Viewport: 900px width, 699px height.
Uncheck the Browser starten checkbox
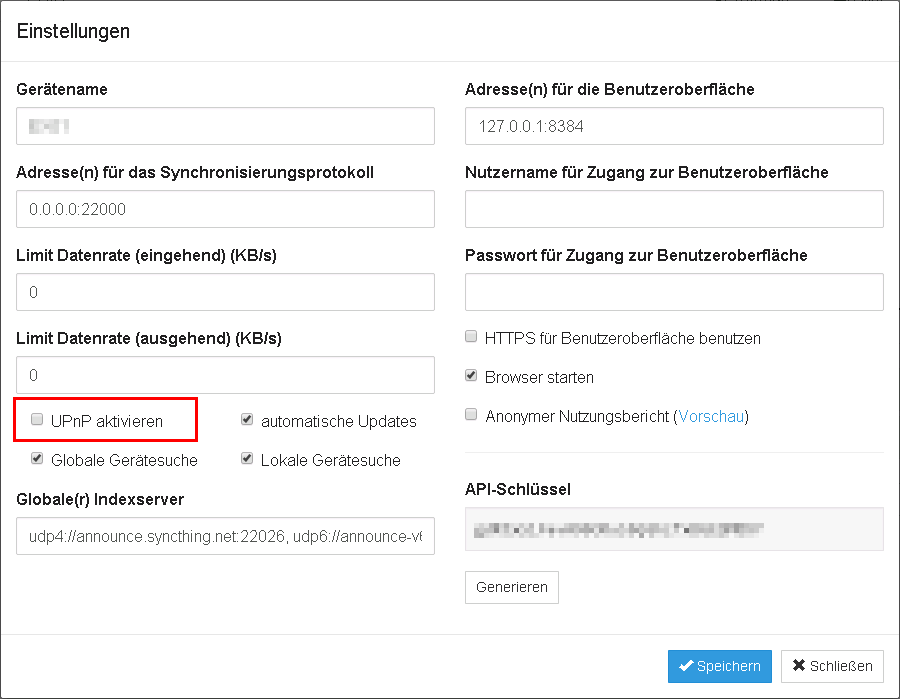point(471,377)
